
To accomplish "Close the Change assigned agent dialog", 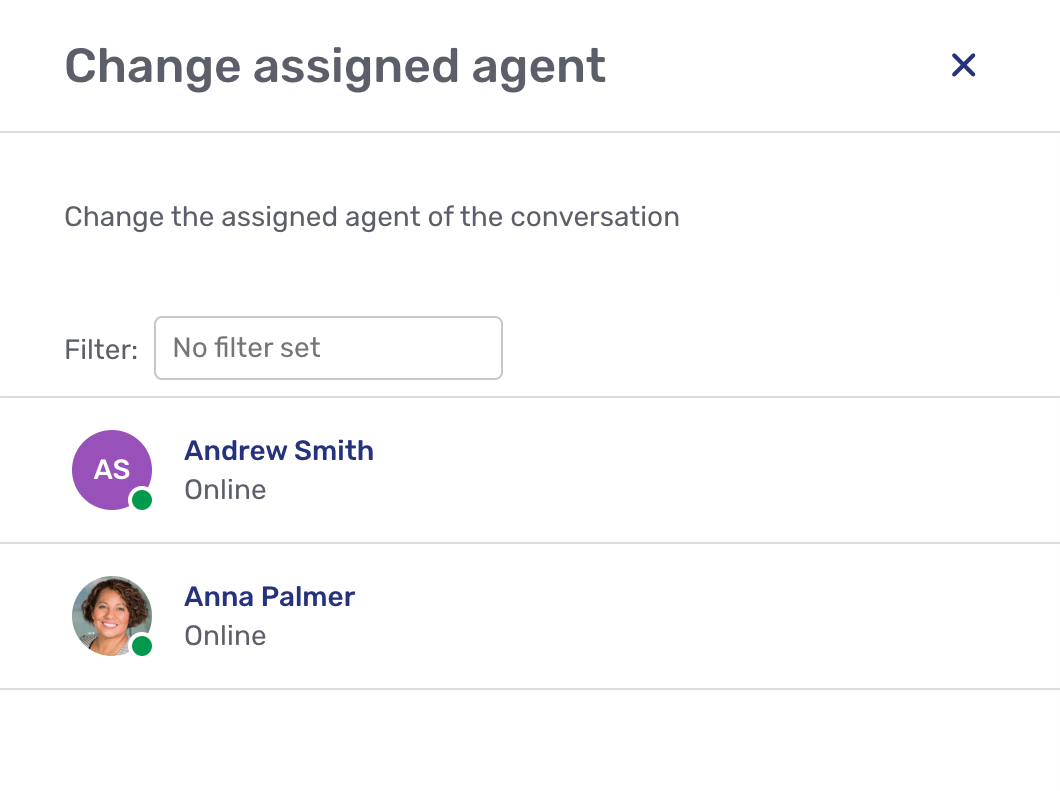I will (963, 64).
